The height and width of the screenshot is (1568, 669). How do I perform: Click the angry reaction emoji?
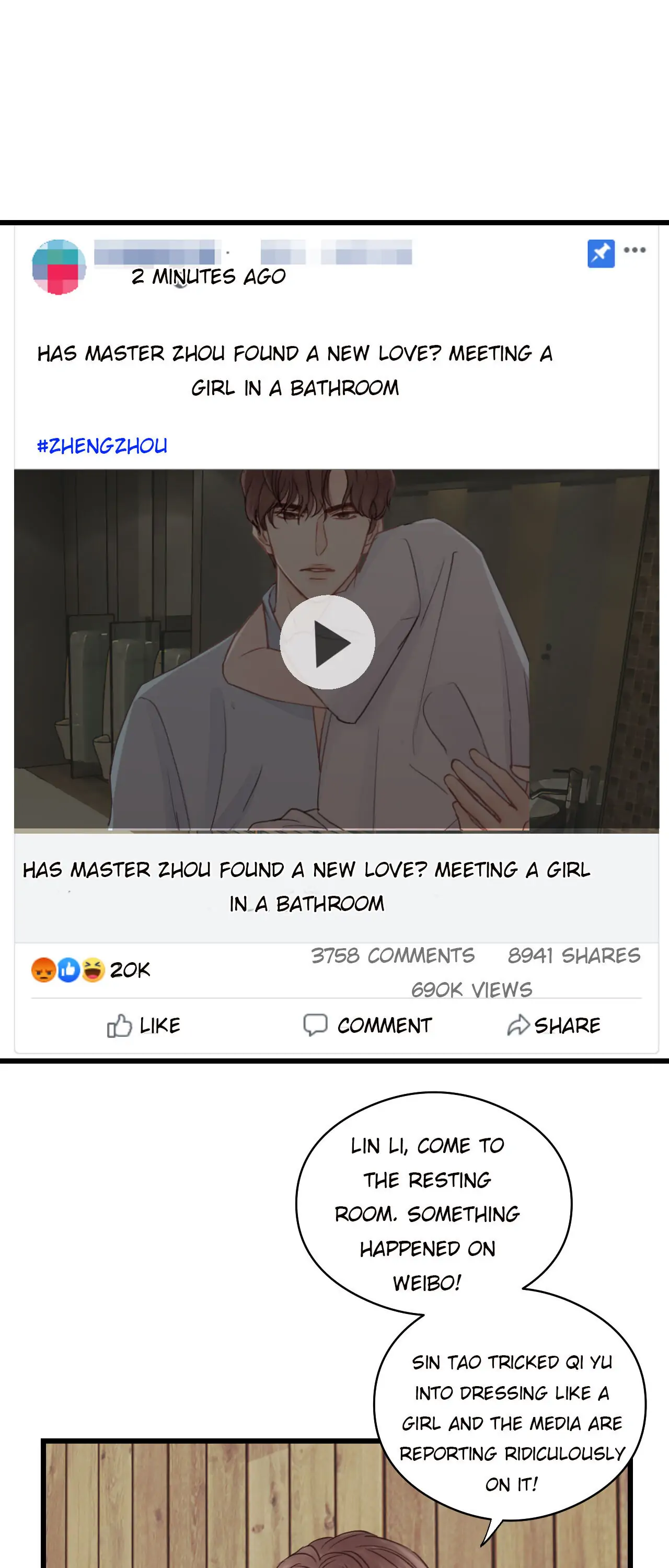click(44, 970)
